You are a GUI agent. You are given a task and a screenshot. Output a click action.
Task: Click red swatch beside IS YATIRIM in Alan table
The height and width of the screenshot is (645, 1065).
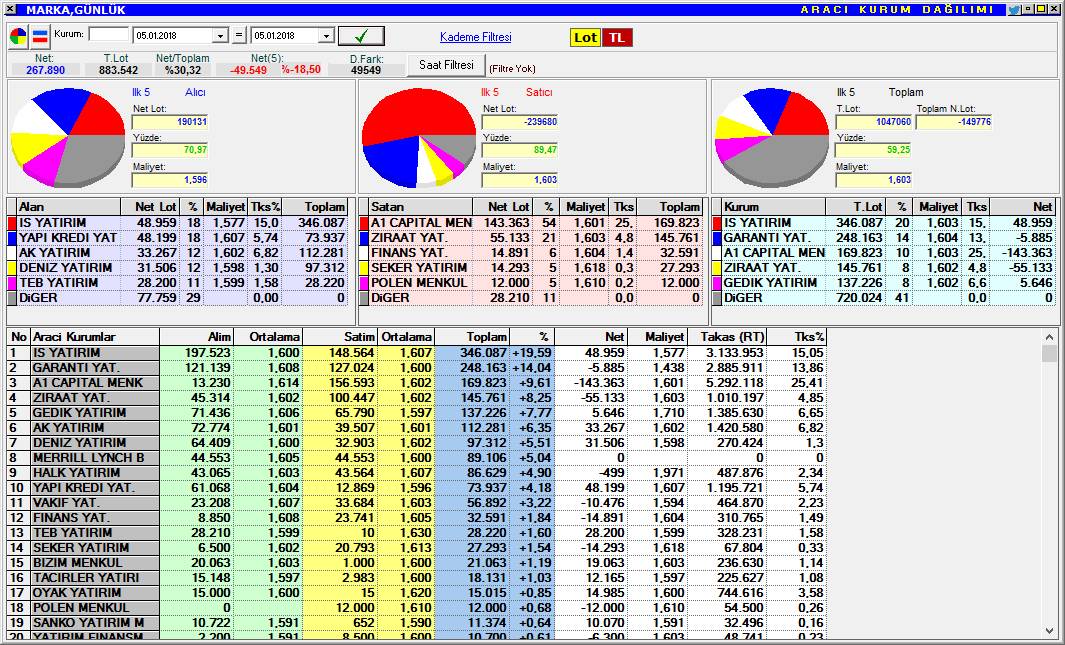coord(12,223)
